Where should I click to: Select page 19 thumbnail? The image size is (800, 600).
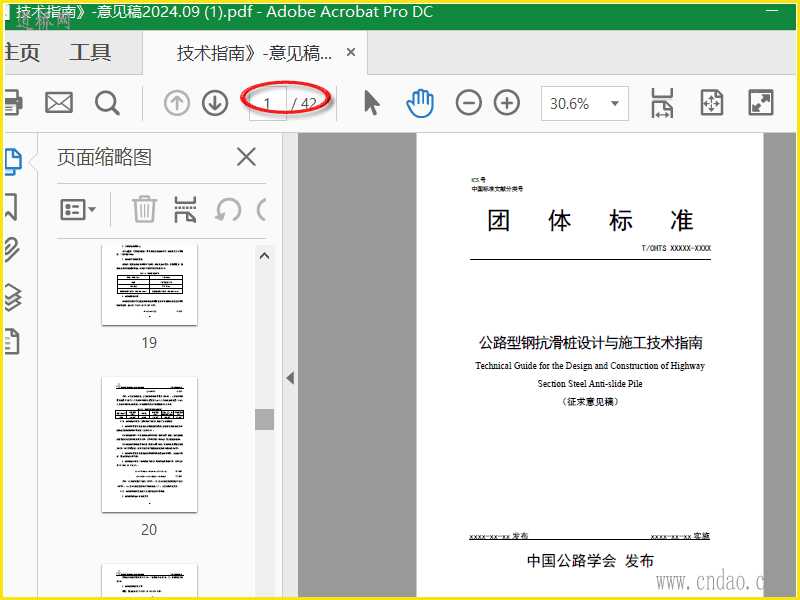click(x=149, y=285)
